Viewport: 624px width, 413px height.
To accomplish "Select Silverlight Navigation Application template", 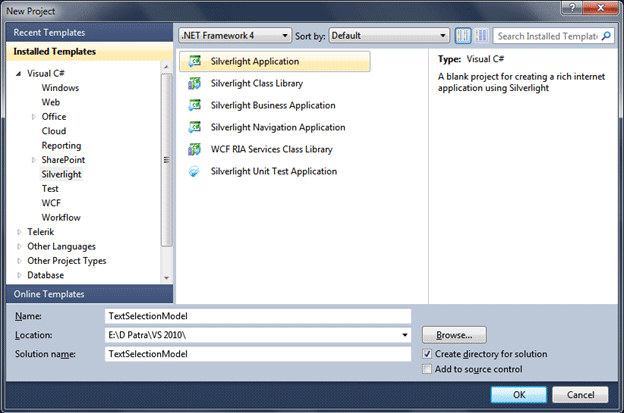I will coord(278,127).
